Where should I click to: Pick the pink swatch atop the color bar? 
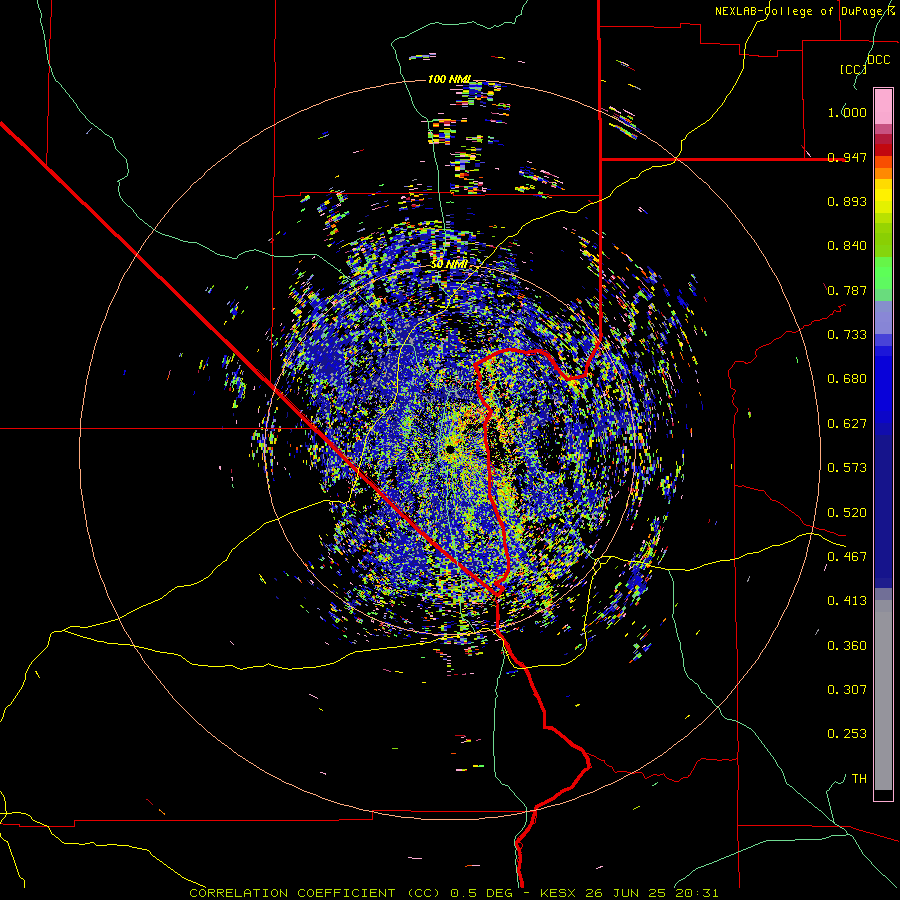click(x=883, y=106)
